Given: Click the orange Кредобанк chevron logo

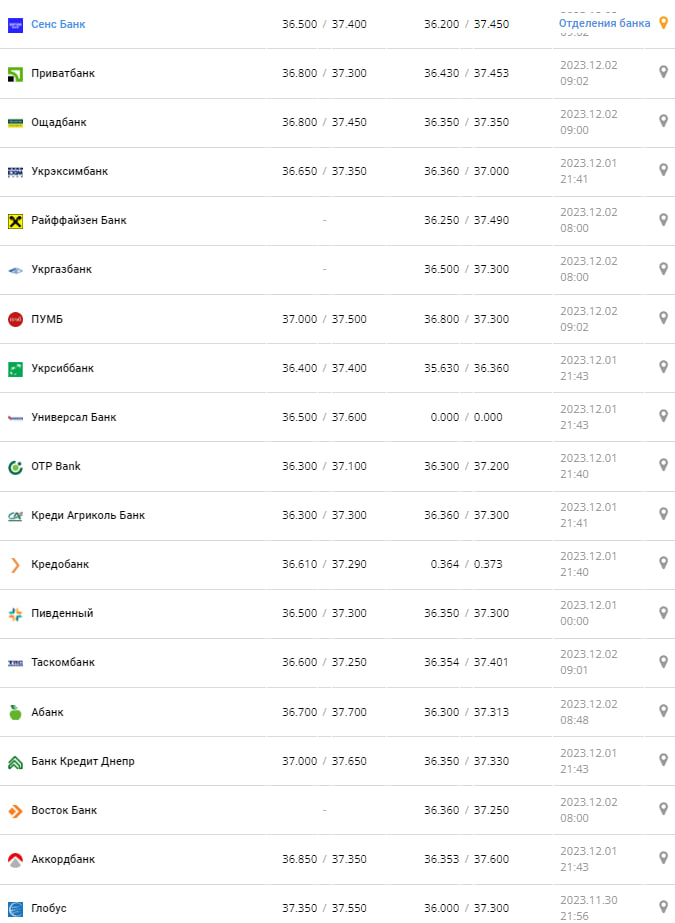Looking at the screenshot, I should [15, 564].
